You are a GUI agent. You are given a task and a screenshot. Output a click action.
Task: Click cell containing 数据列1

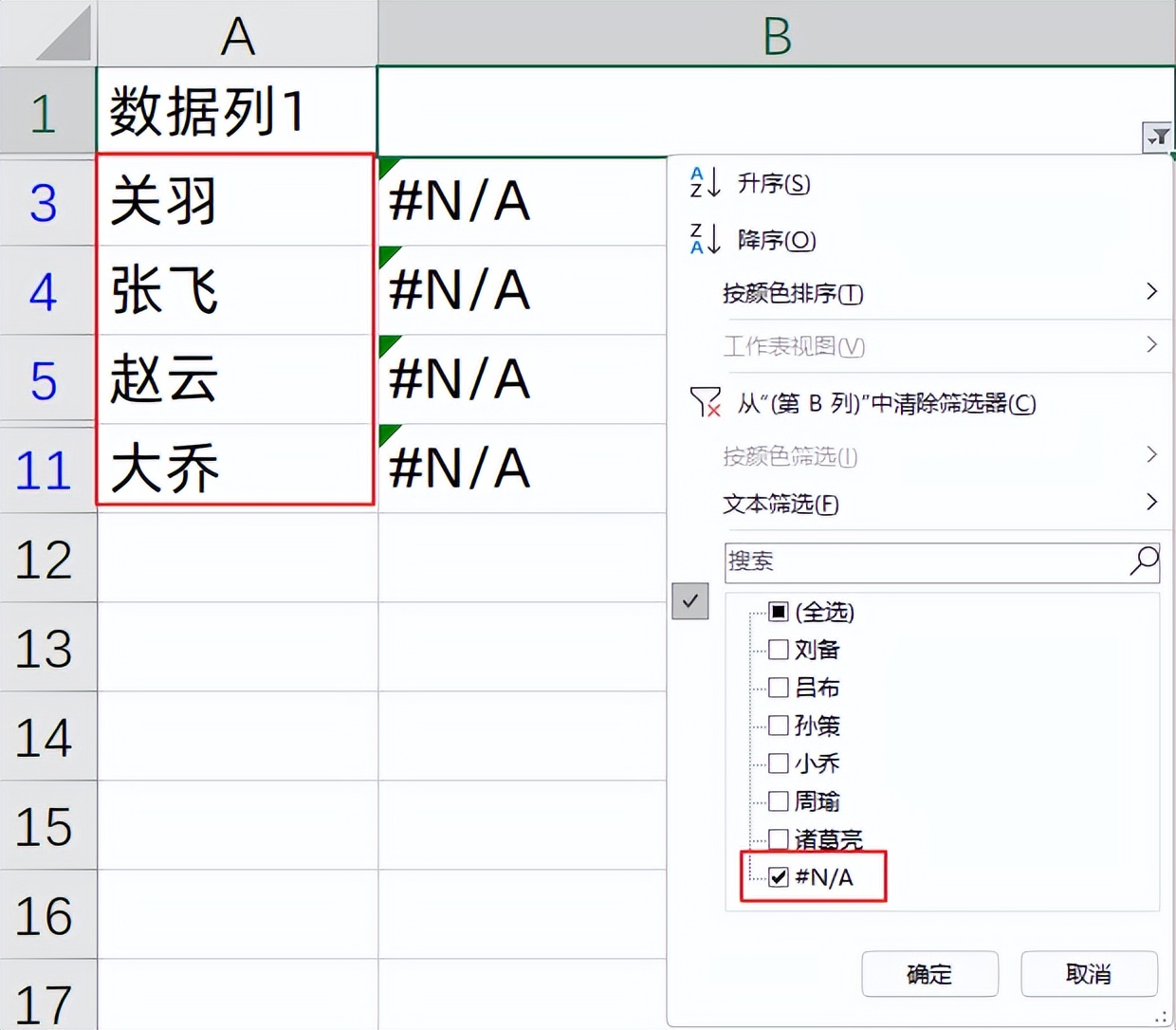237,111
